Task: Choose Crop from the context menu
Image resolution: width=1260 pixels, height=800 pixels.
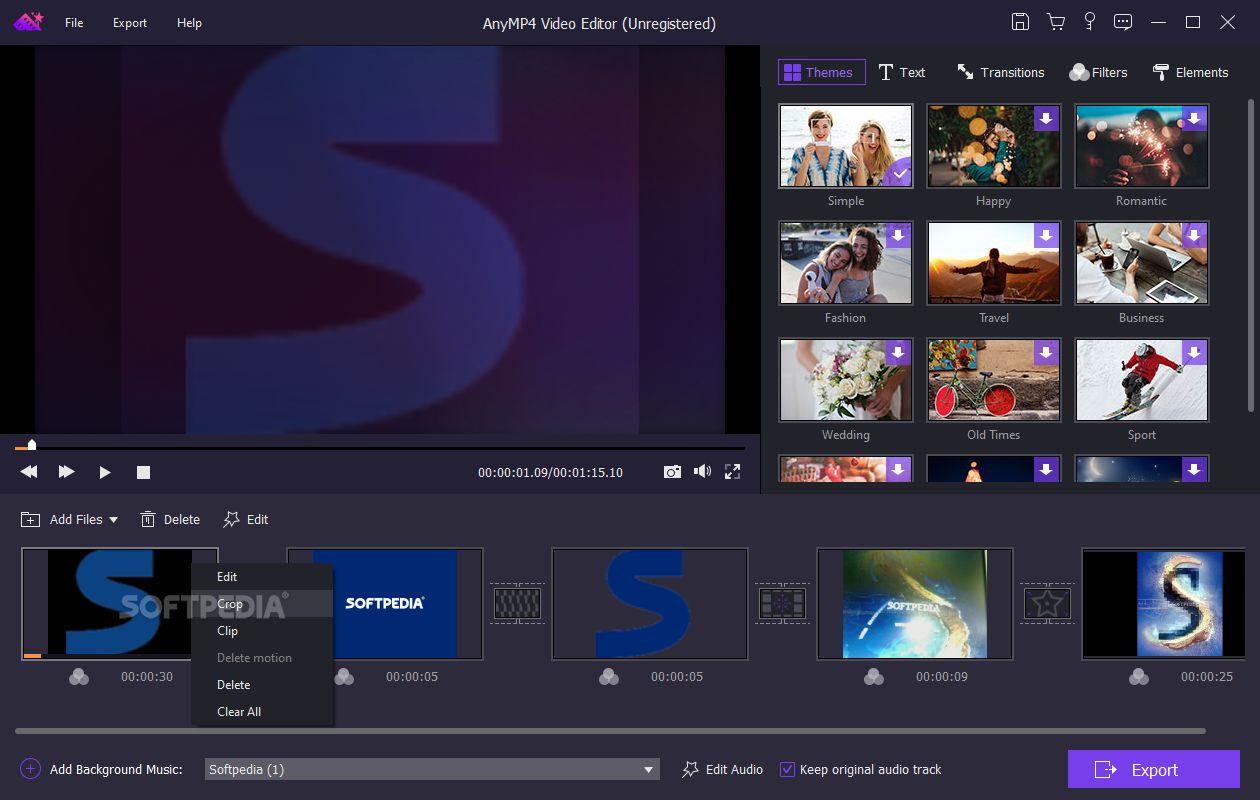Action: [230, 604]
